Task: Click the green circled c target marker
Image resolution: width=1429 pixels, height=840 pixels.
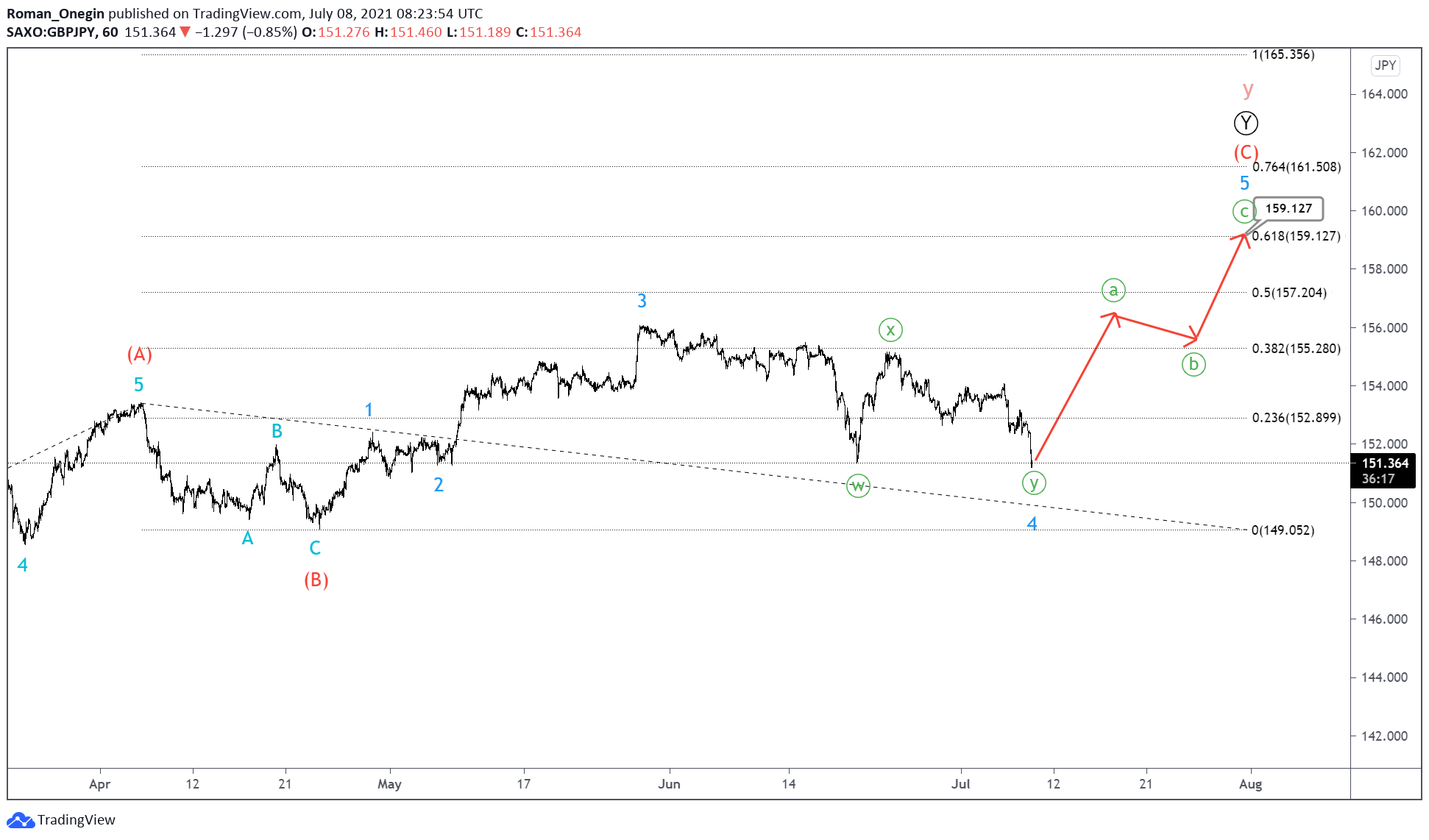Action: click(1244, 212)
